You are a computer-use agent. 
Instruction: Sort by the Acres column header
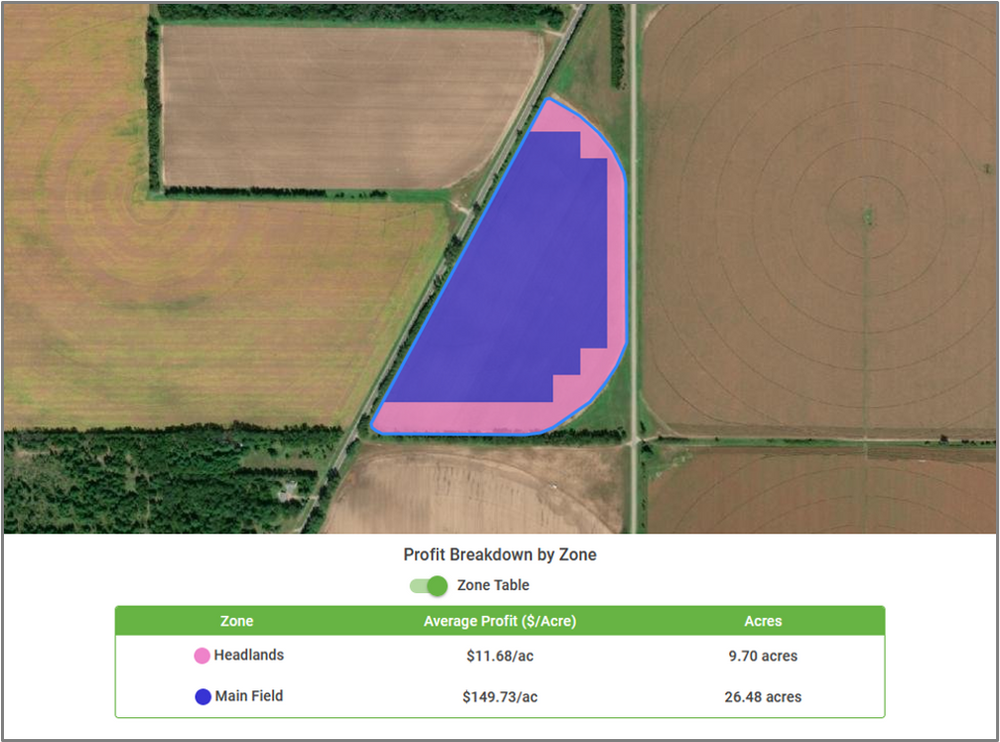tap(763, 621)
